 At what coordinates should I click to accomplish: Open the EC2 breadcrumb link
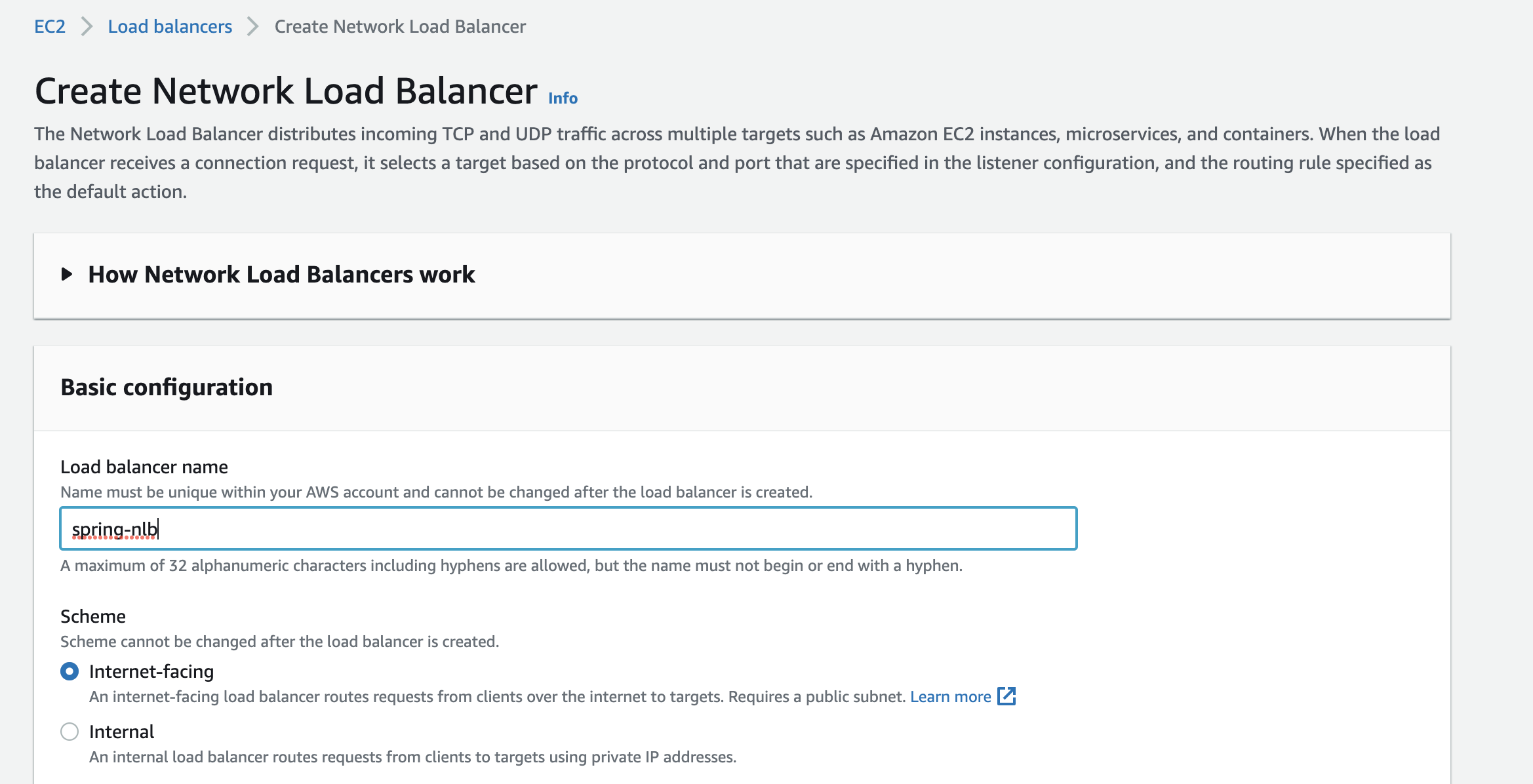point(50,26)
